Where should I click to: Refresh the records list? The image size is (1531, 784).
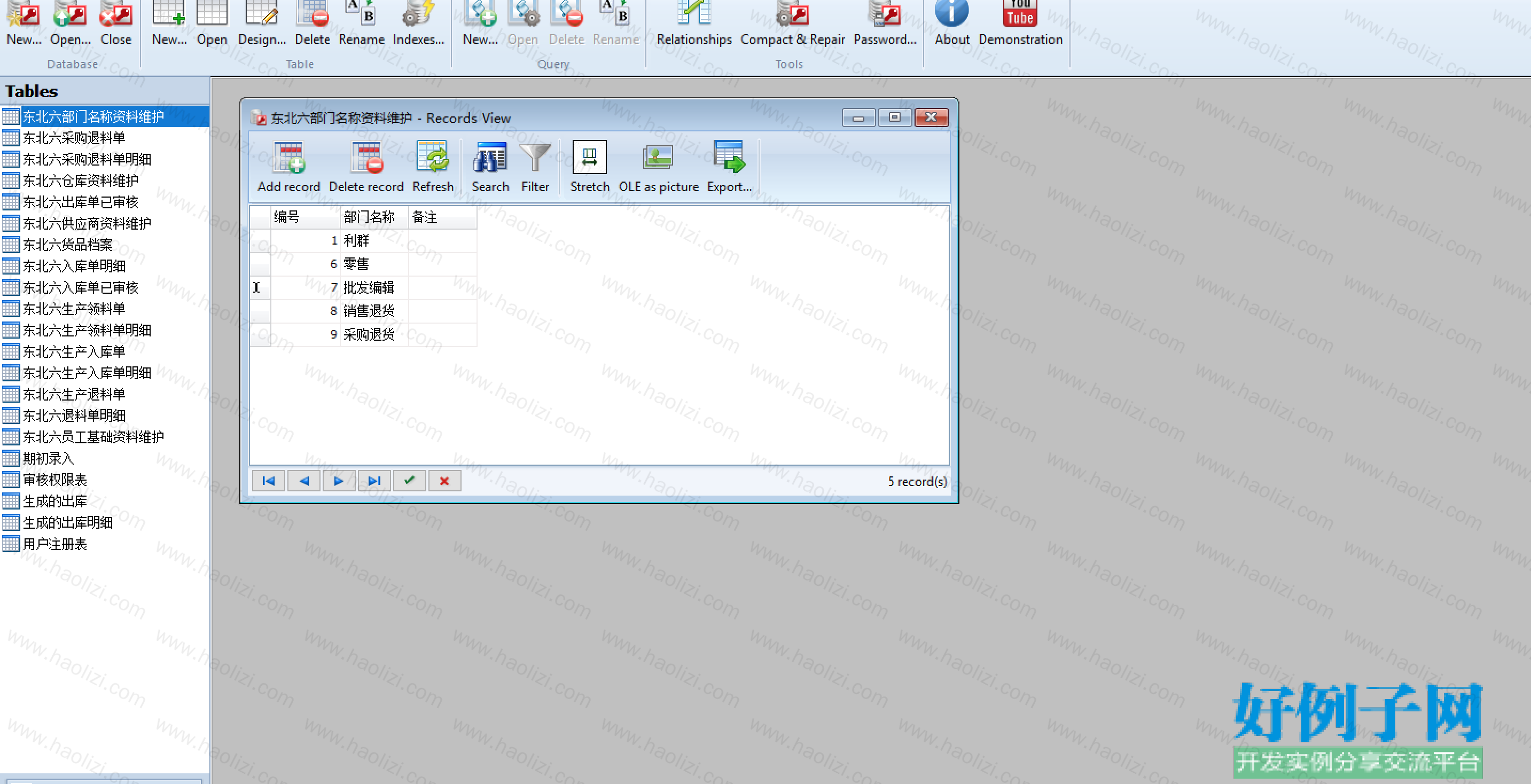(433, 167)
